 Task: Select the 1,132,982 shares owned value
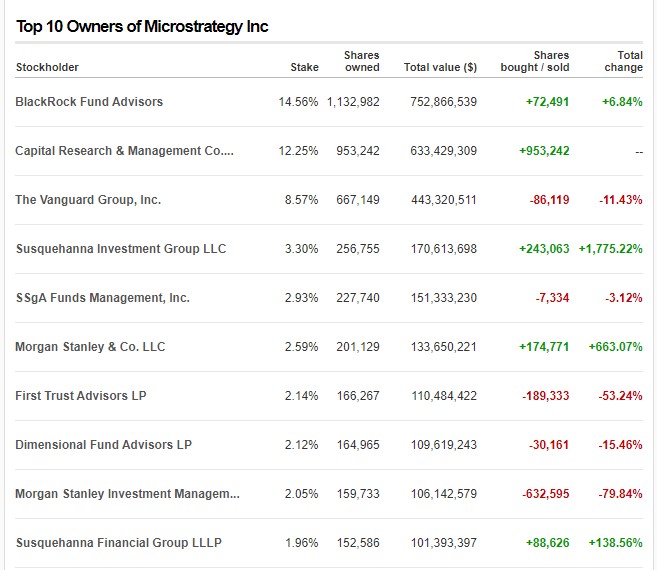[353, 102]
